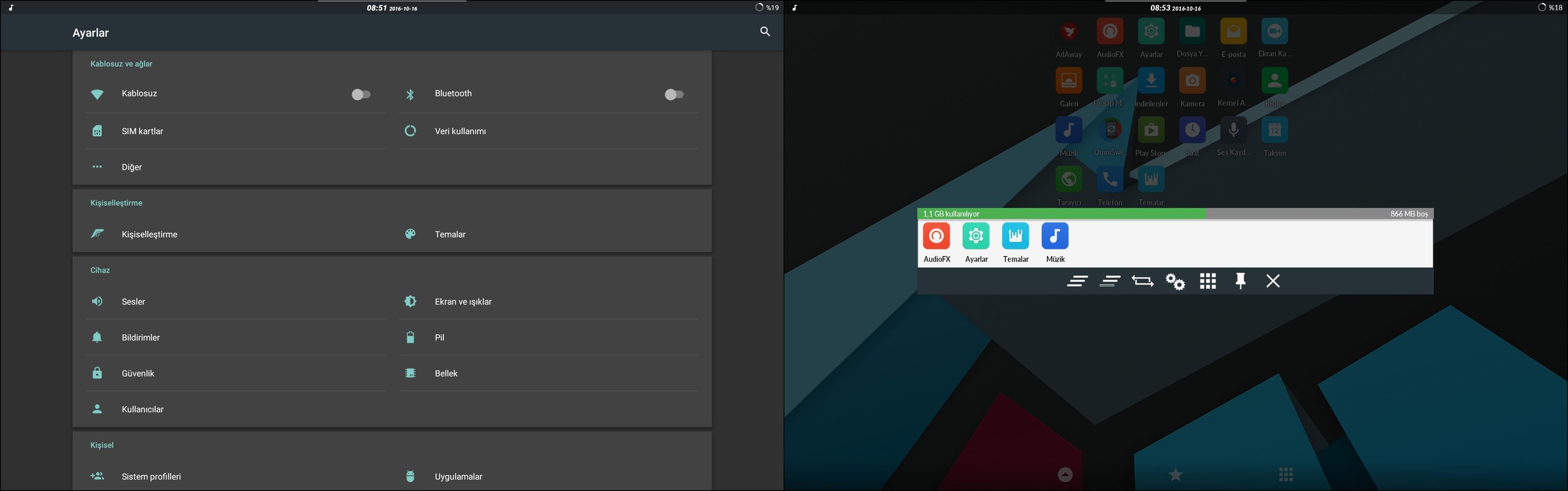Click the pin icon in switcher toolbar
This screenshot has width=1568, height=491.
click(x=1240, y=281)
